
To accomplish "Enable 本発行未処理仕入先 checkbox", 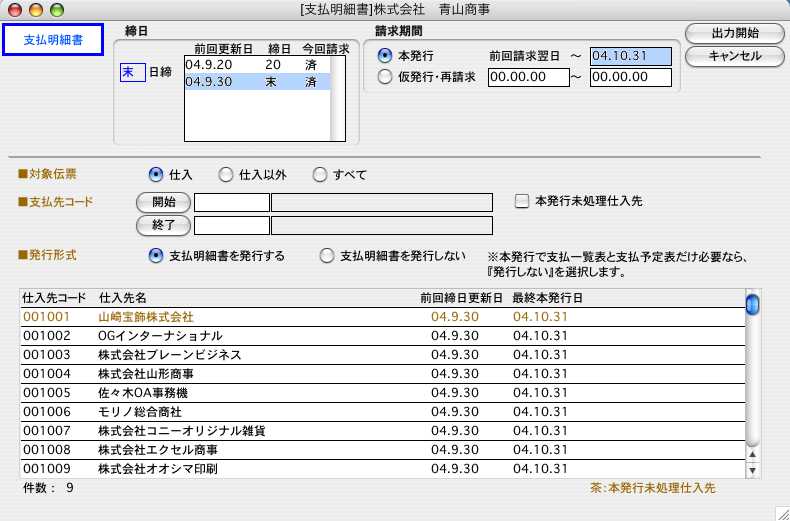I will point(522,201).
